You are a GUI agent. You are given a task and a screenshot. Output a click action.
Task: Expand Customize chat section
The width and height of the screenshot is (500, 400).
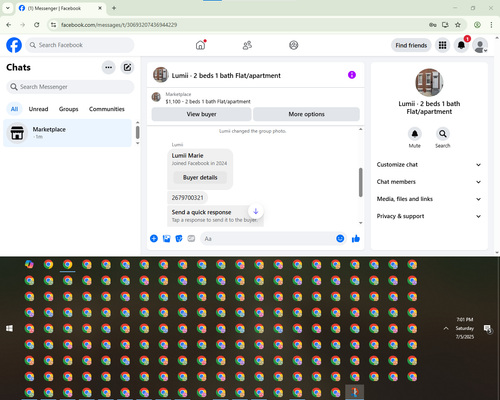429,164
